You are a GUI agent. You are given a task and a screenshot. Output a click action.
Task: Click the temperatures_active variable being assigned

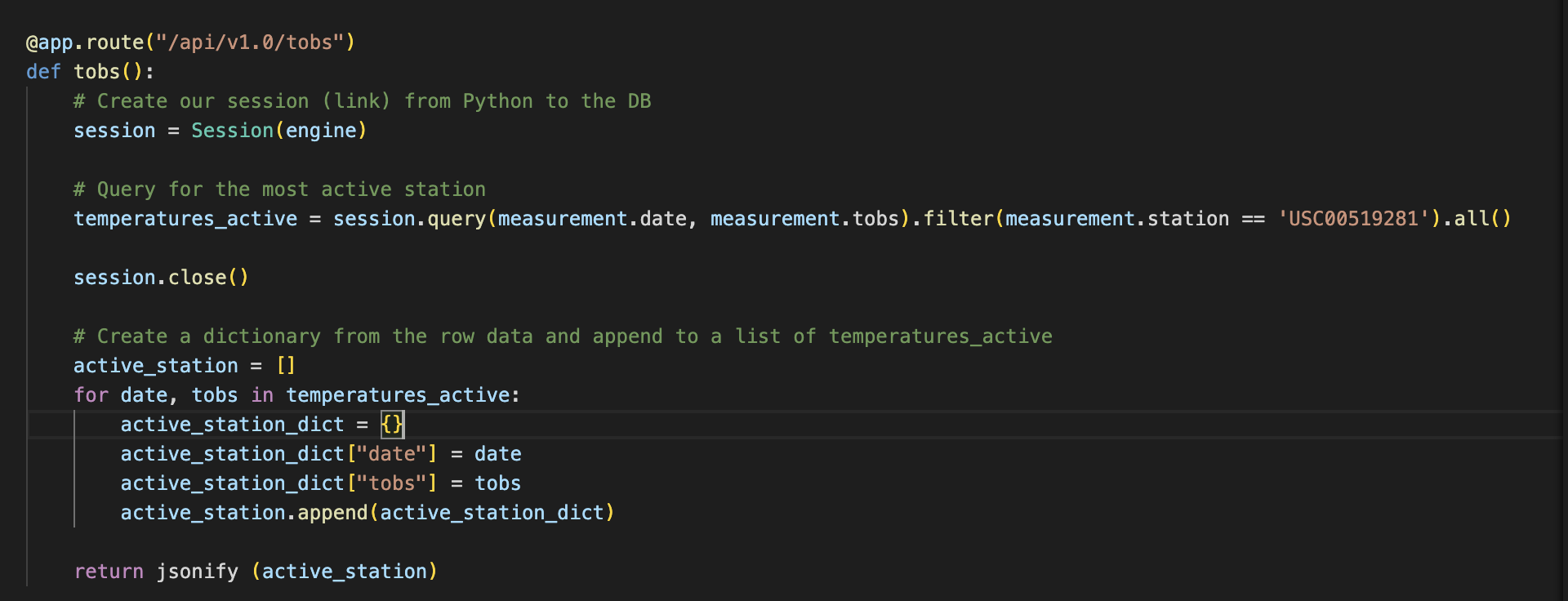(x=185, y=219)
